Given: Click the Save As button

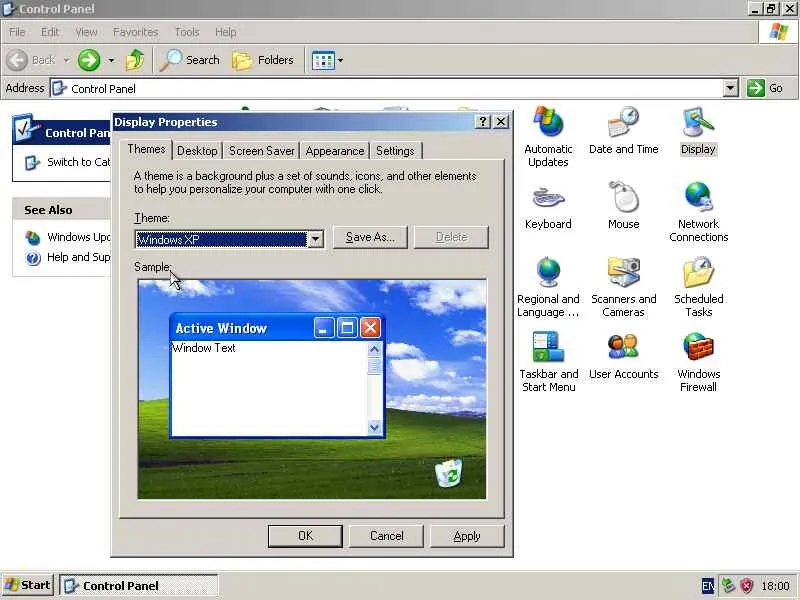Looking at the screenshot, I should point(370,237).
